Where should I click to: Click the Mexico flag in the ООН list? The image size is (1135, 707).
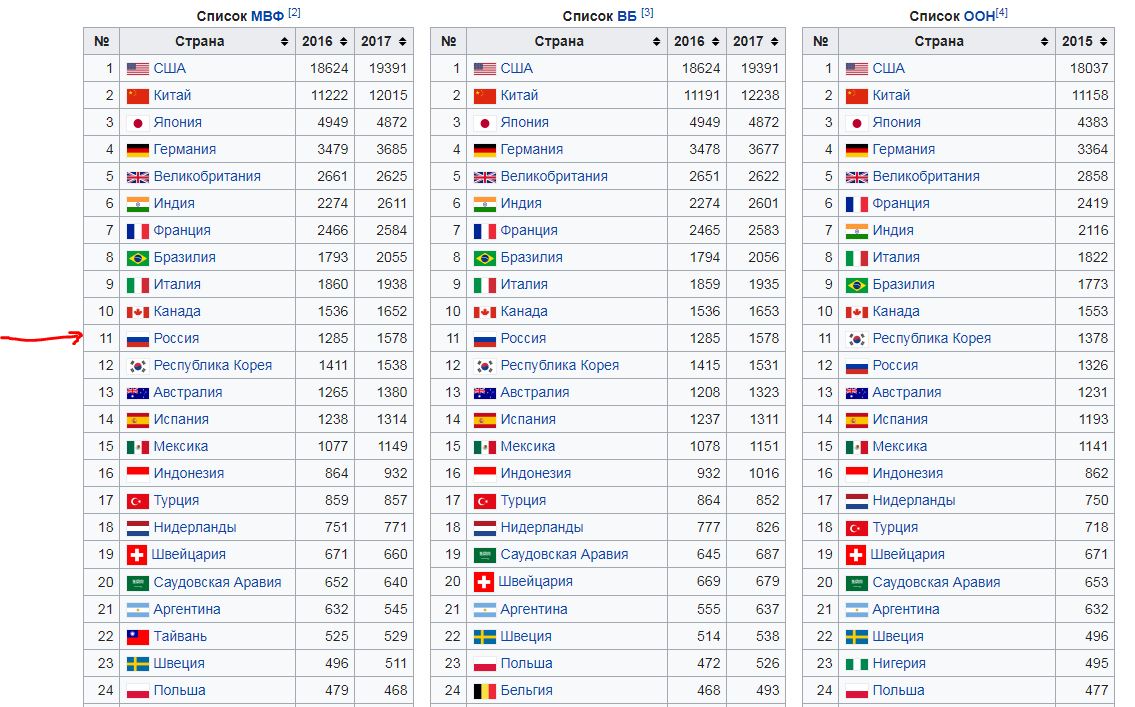click(856, 447)
